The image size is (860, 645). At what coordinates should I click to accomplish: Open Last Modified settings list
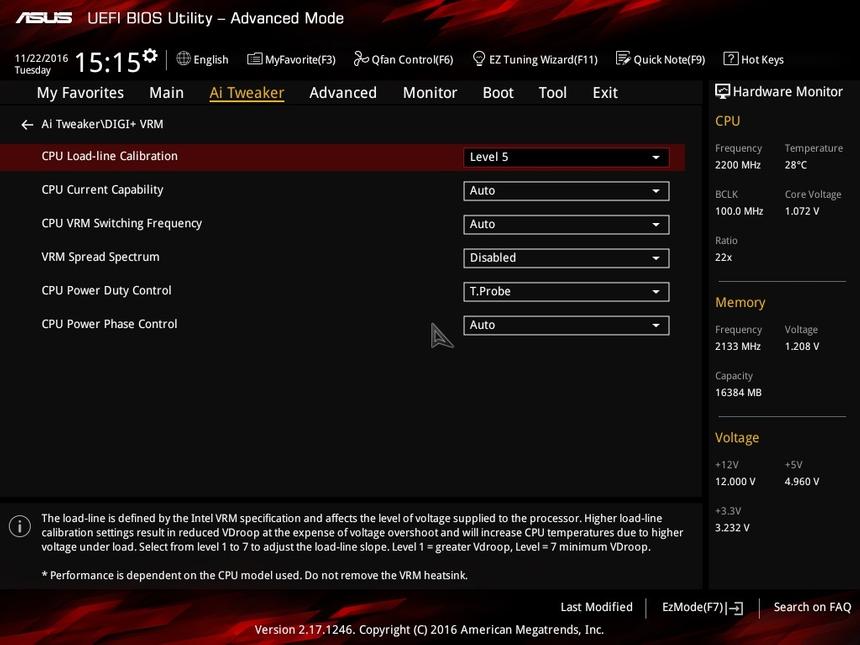tap(596, 607)
